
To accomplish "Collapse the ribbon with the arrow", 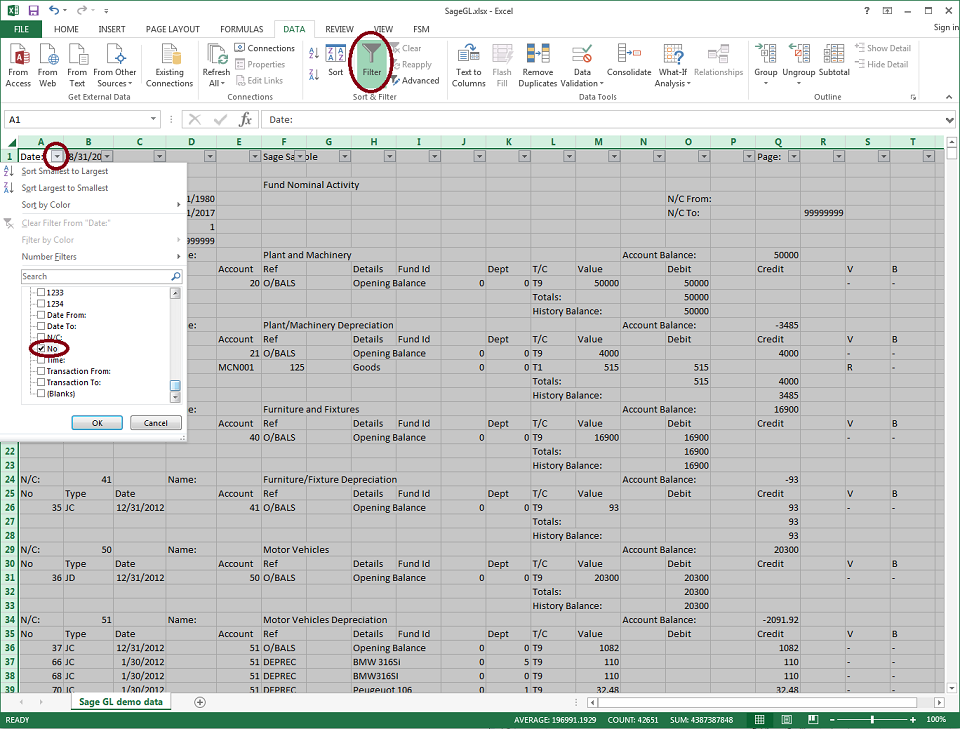I will 948,97.
